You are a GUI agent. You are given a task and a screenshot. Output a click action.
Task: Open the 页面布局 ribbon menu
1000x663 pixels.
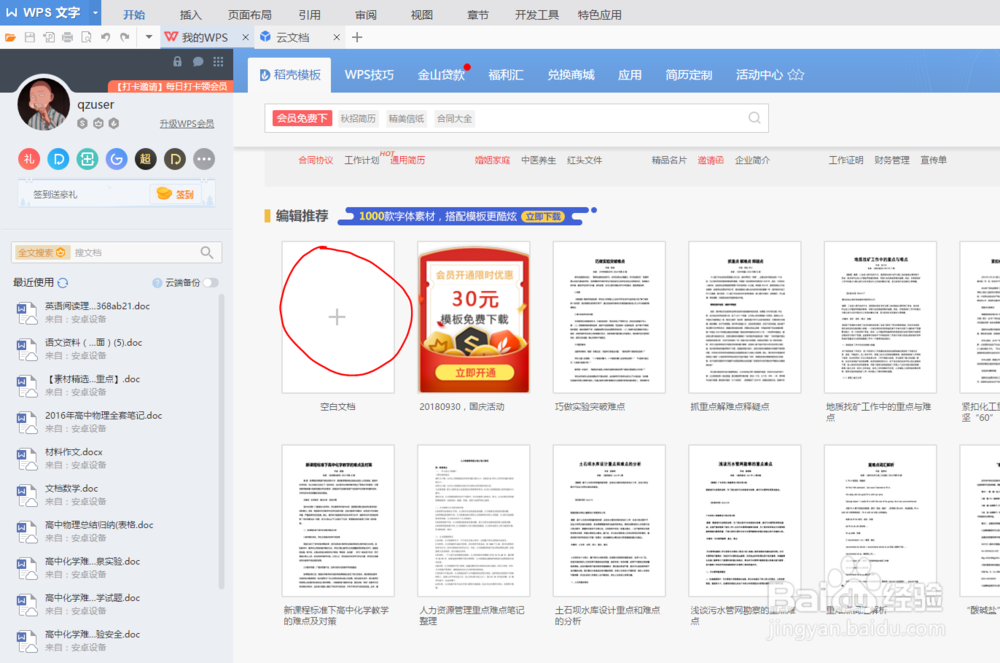point(249,15)
